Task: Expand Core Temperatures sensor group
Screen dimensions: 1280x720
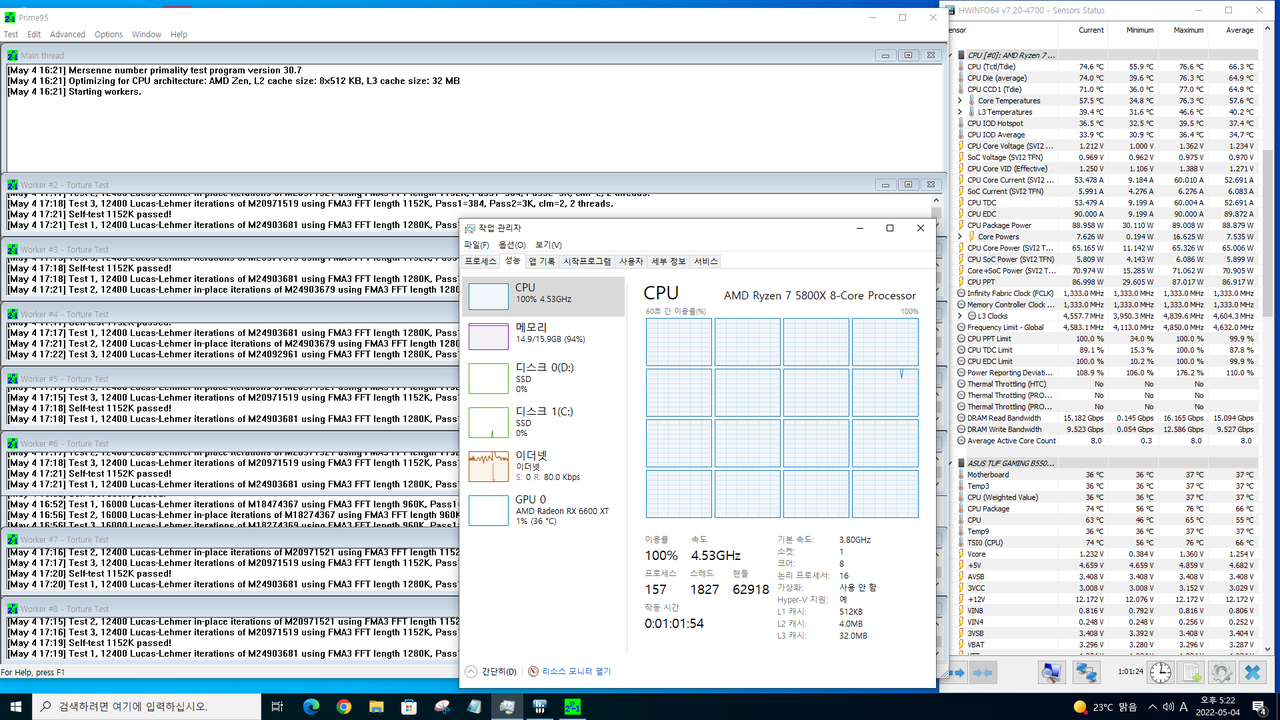Action: click(x=960, y=101)
